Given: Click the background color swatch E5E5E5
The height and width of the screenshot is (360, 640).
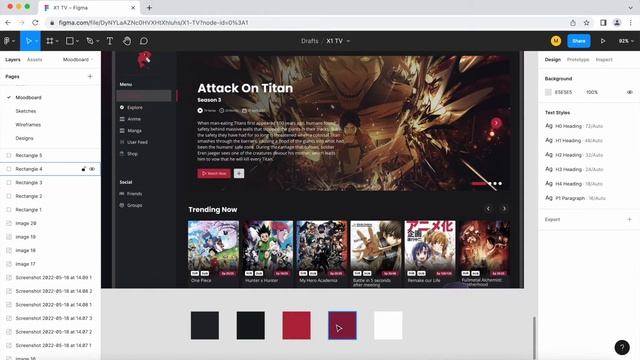Looking at the screenshot, I should 548,92.
